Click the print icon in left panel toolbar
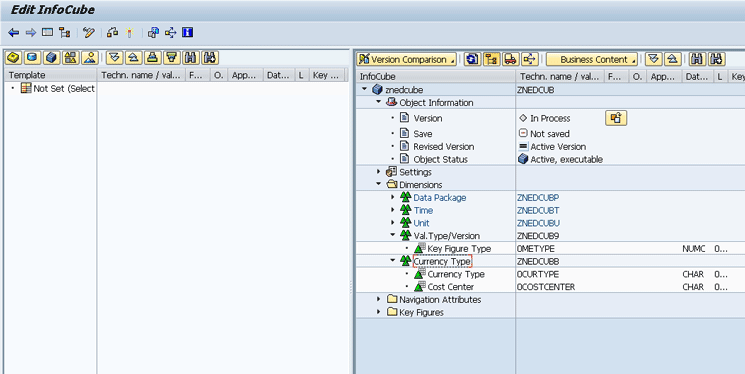This screenshot has width=745, height=374. (152, 58)
